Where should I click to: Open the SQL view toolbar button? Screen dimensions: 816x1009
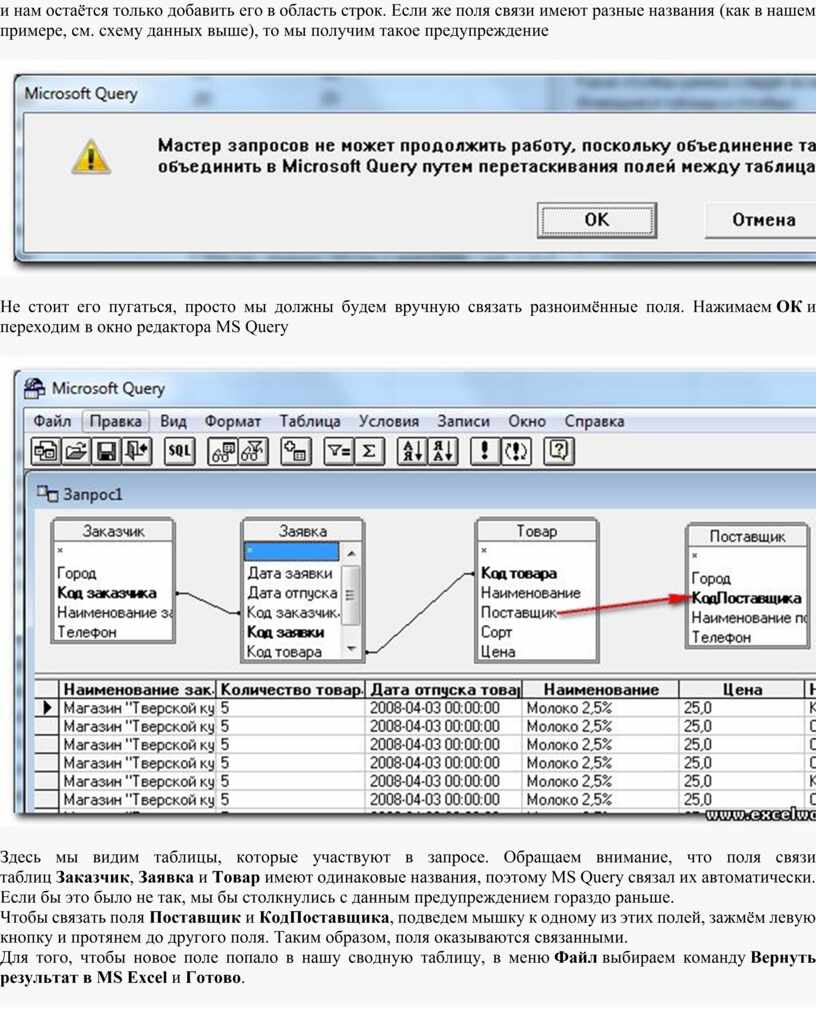[179, 451]
